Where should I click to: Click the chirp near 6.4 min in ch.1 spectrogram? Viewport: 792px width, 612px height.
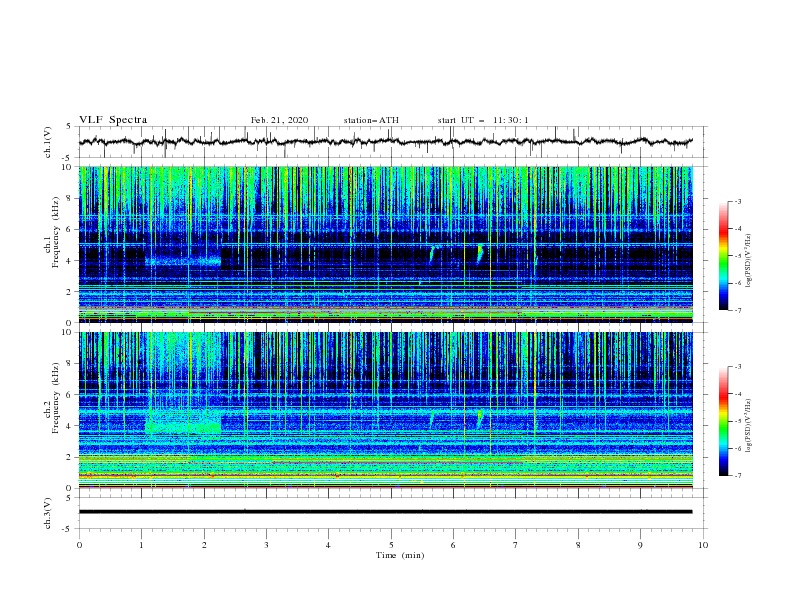(x=480, y=253)
